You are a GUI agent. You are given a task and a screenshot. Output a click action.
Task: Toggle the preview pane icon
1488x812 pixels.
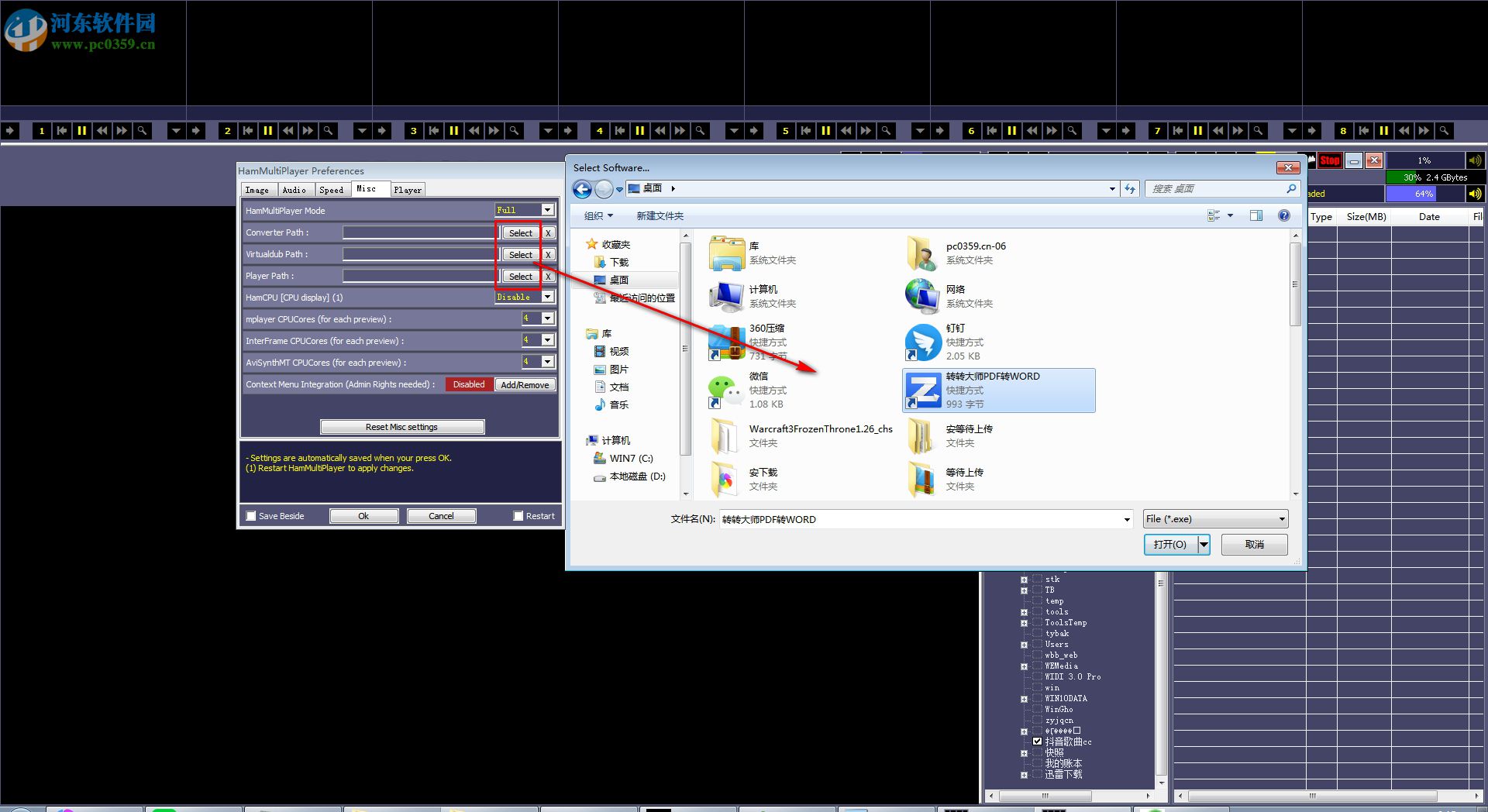pyautogui.click(x=1256, y=216)
